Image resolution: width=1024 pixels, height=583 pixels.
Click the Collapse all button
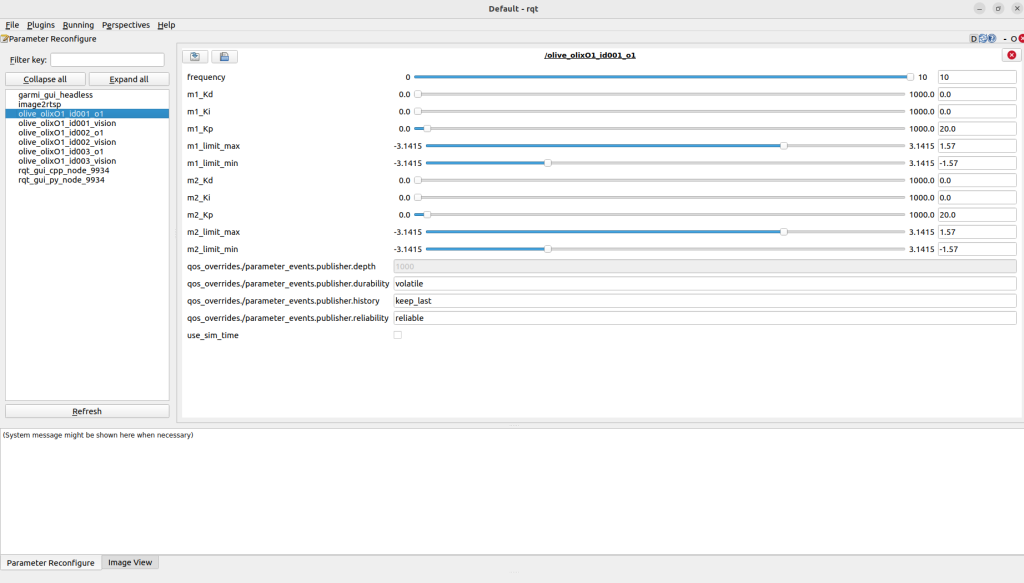pos(45,79)
